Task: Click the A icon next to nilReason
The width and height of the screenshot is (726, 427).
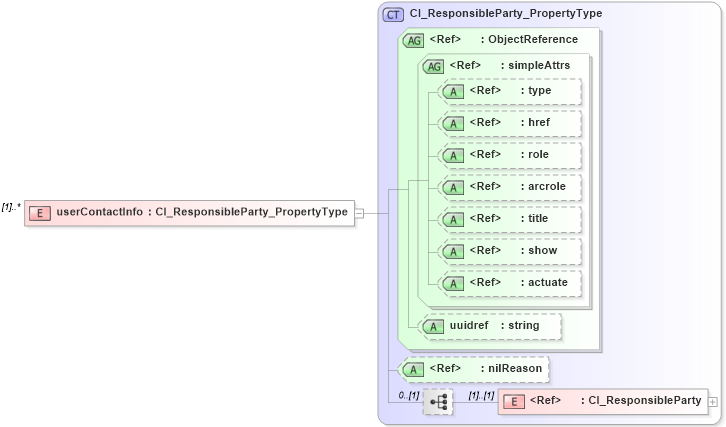Action: (x=413, y=370)
